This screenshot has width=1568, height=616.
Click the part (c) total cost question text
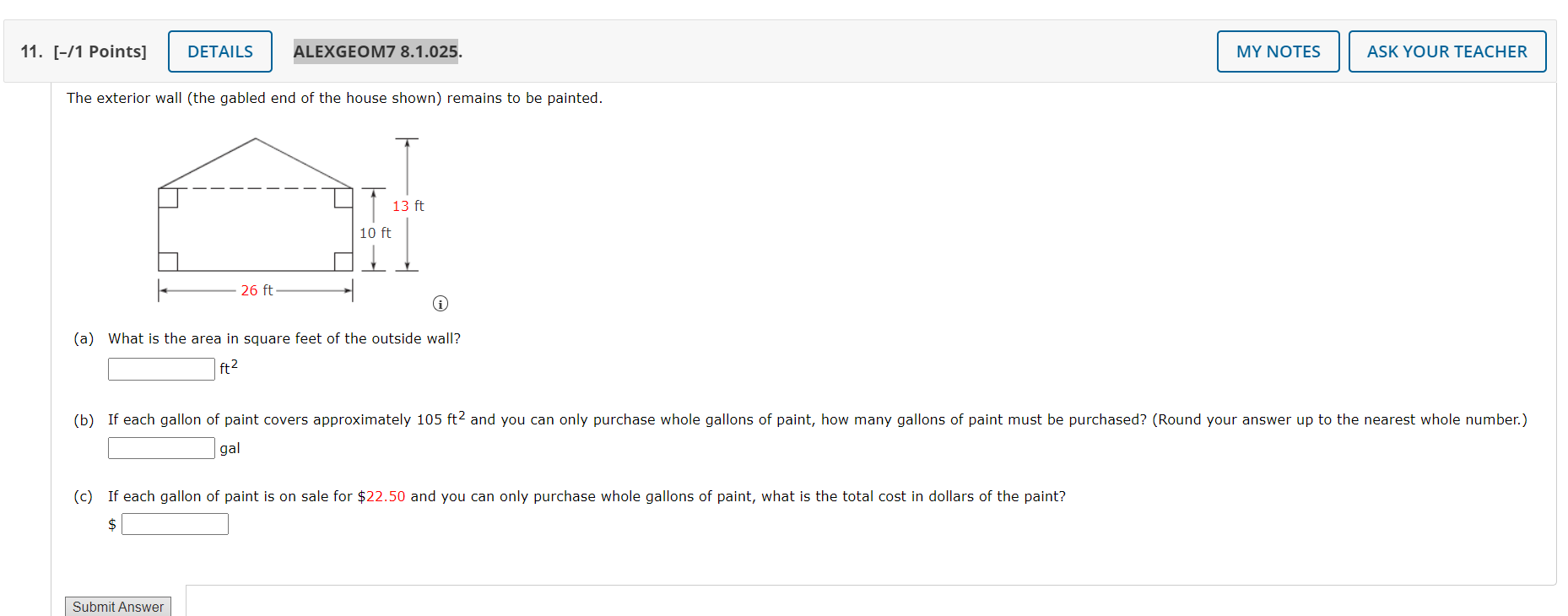(587, 496)
